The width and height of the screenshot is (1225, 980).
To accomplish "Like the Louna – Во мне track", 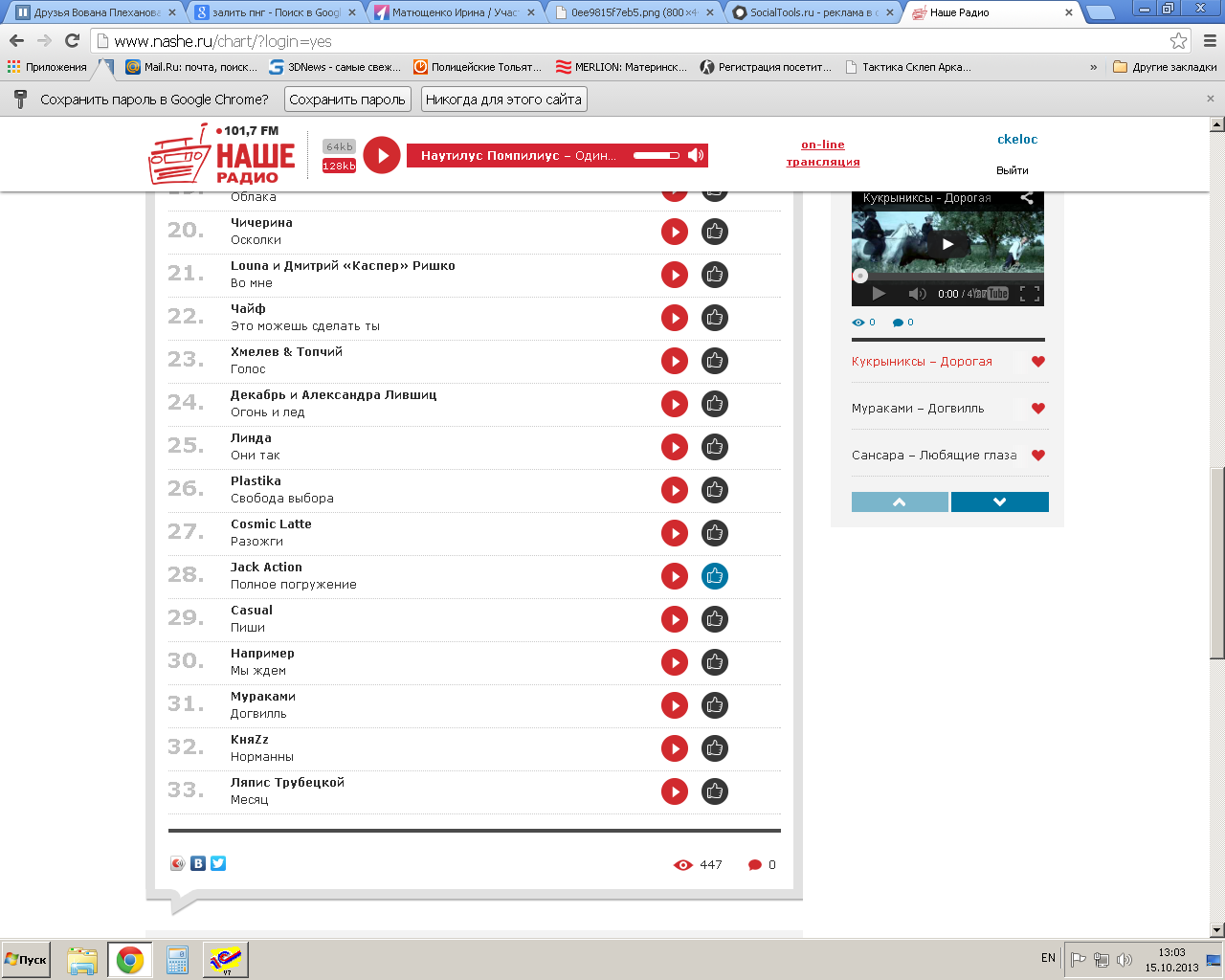I will point(715,275).
